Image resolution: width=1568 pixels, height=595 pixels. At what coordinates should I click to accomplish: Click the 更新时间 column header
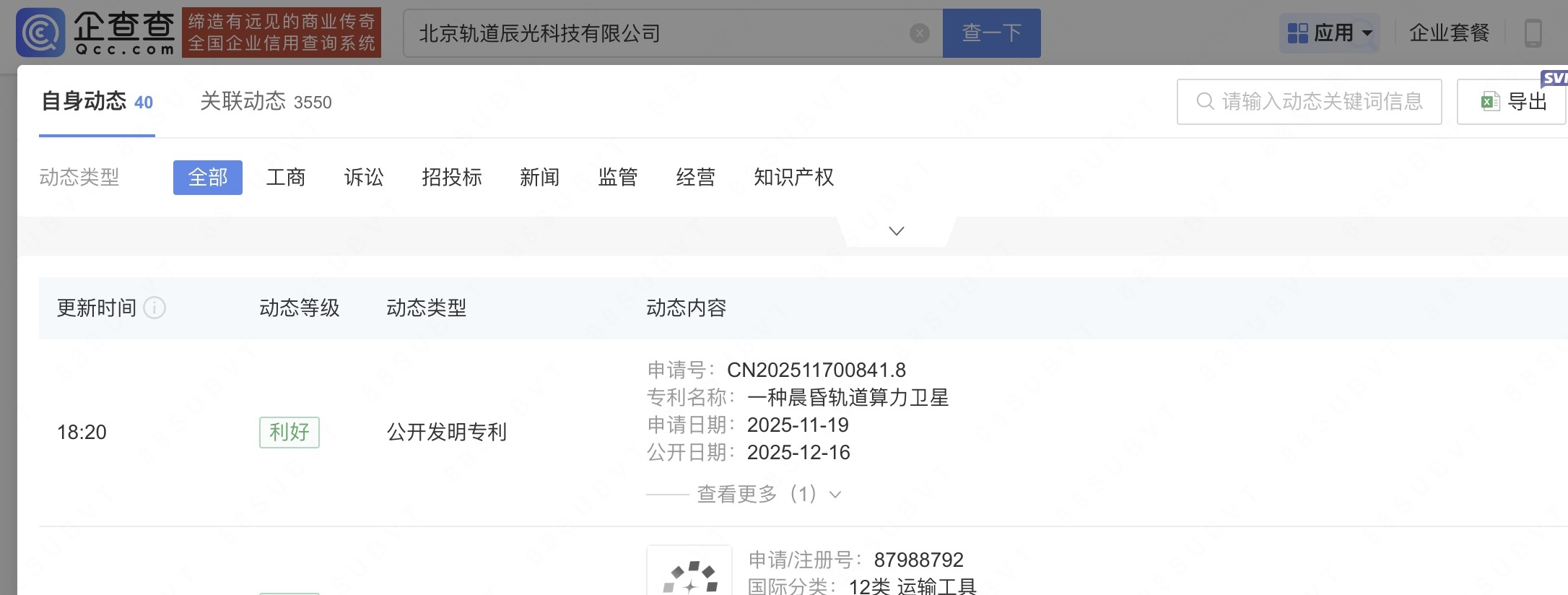point(97,308)
